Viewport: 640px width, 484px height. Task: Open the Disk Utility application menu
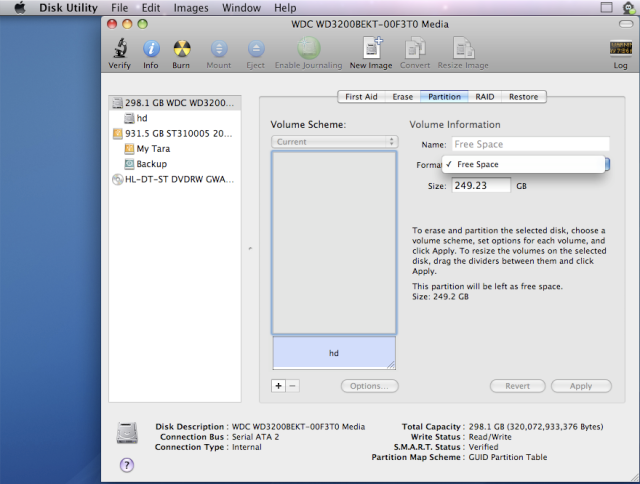69,8
